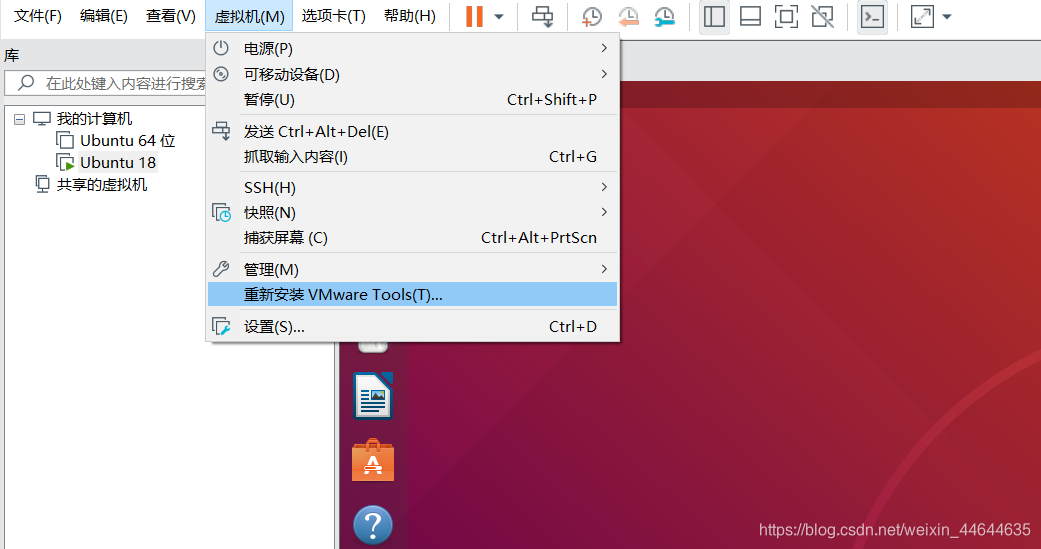This screenshot has height=549, width=1041.
Task: Open the 文件(F) menu
Action: point(38,16)
